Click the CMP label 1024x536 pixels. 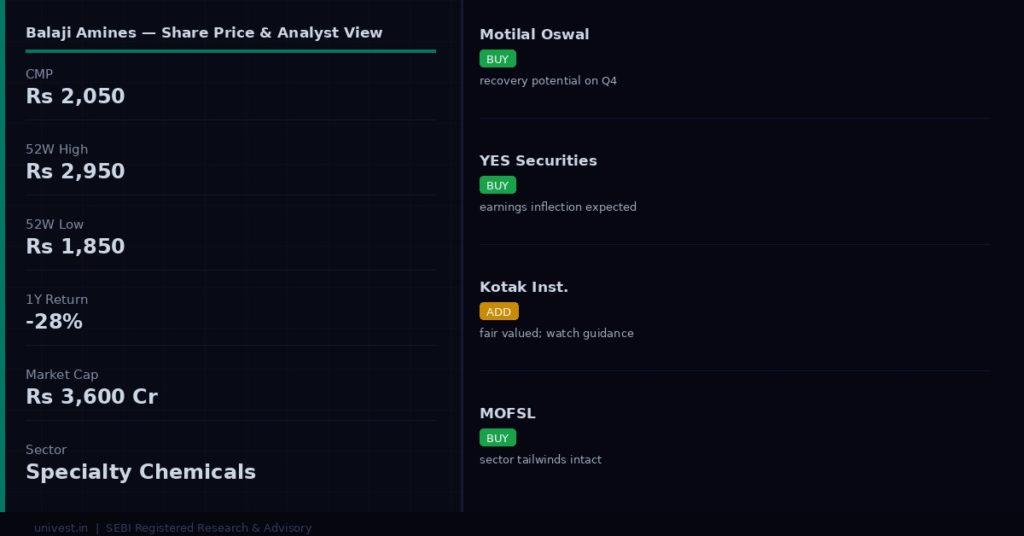[x=39, y=74]
